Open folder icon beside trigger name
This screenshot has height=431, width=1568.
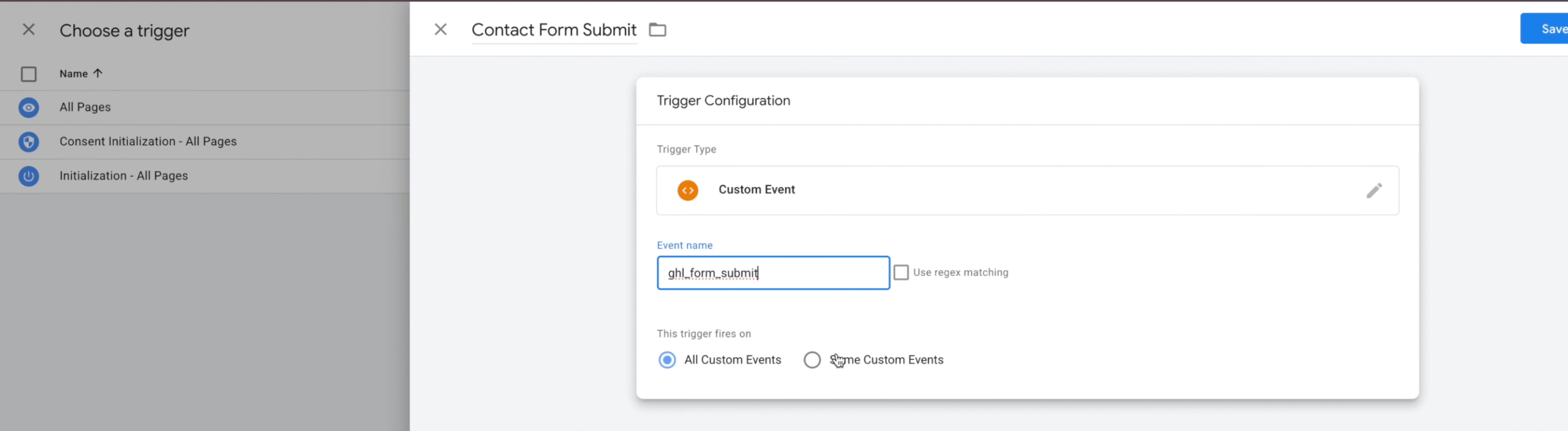(x=657, y=30)
